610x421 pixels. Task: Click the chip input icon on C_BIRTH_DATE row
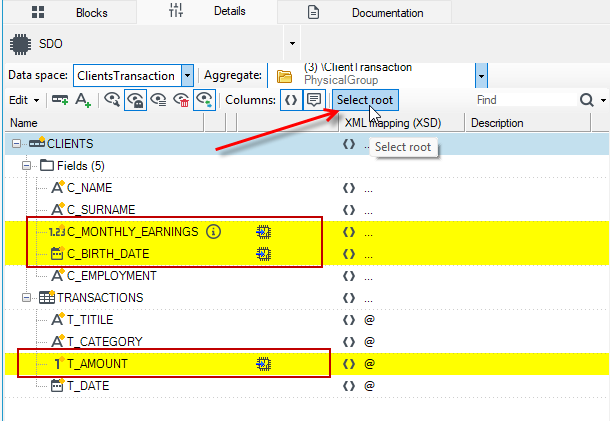click(x=263, y=254)
